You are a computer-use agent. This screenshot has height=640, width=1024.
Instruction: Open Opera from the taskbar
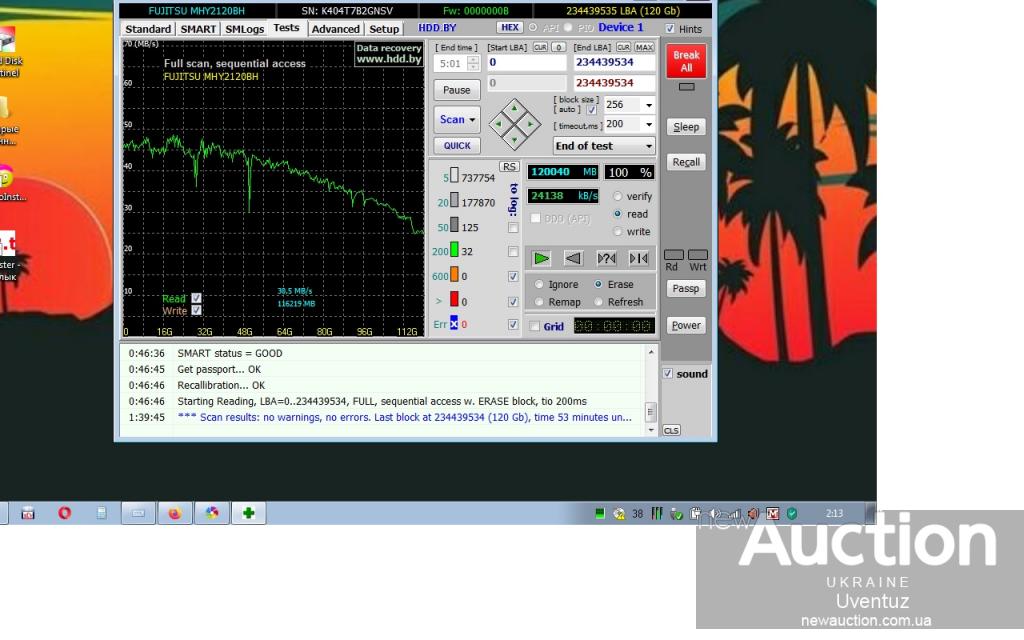click(64, 513)
